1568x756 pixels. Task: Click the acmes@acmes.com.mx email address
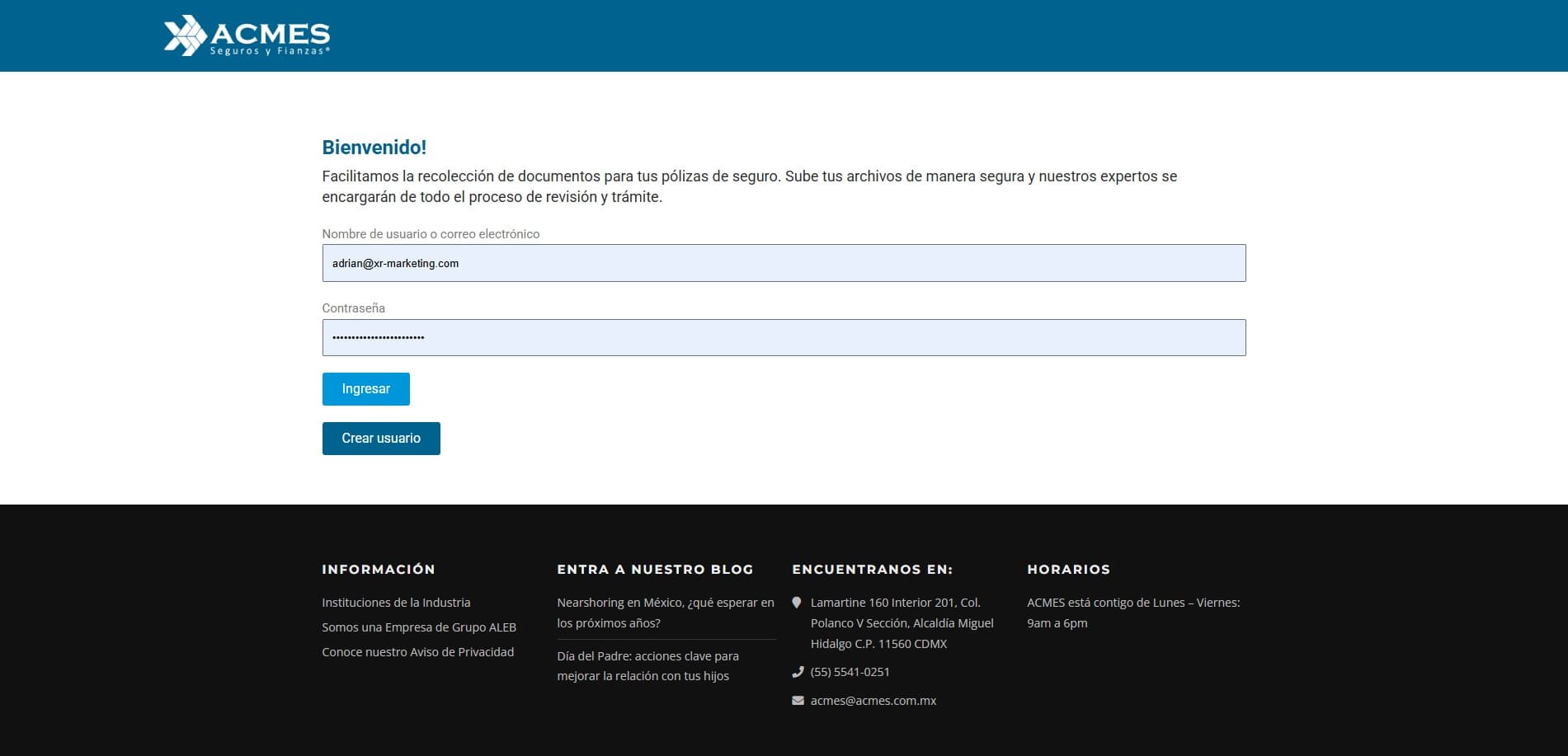[873, 701]
